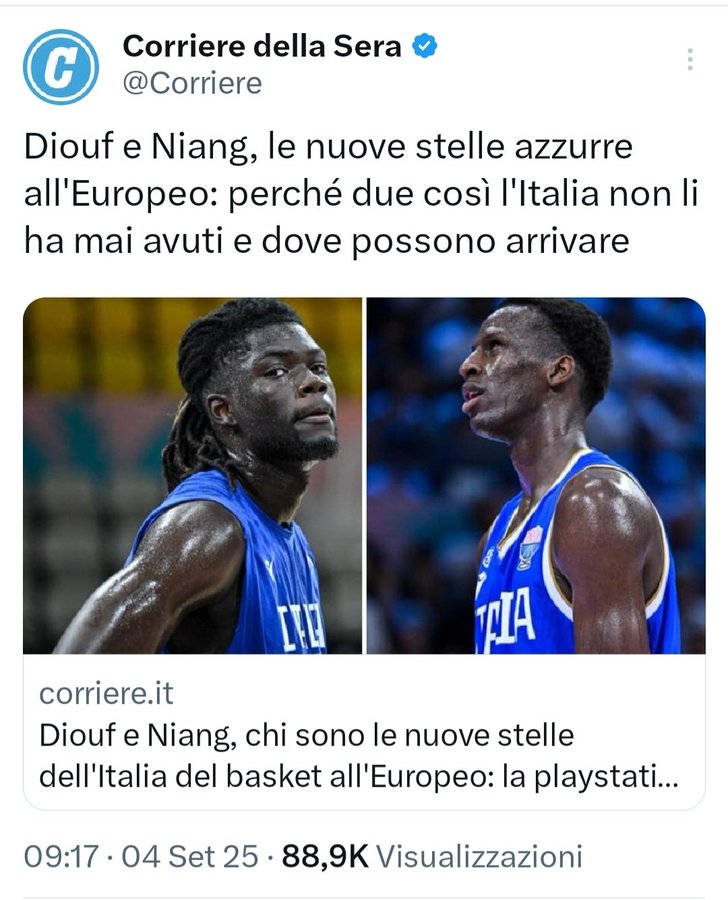Screen dimensions: 728x900
Task: Open the 88,9K Visualizzazioni view count
Action: pos(432,856)
